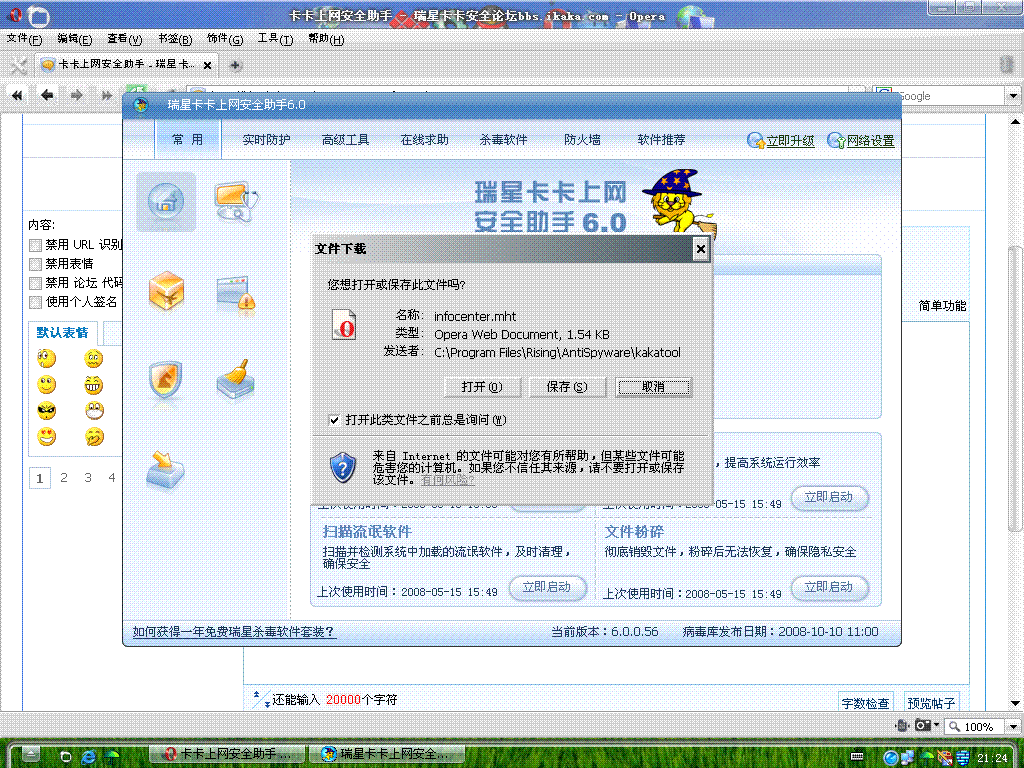Viewport: 1024px width, 768px height.
Task: Click 字数检查 button
Action: point(865,703)
